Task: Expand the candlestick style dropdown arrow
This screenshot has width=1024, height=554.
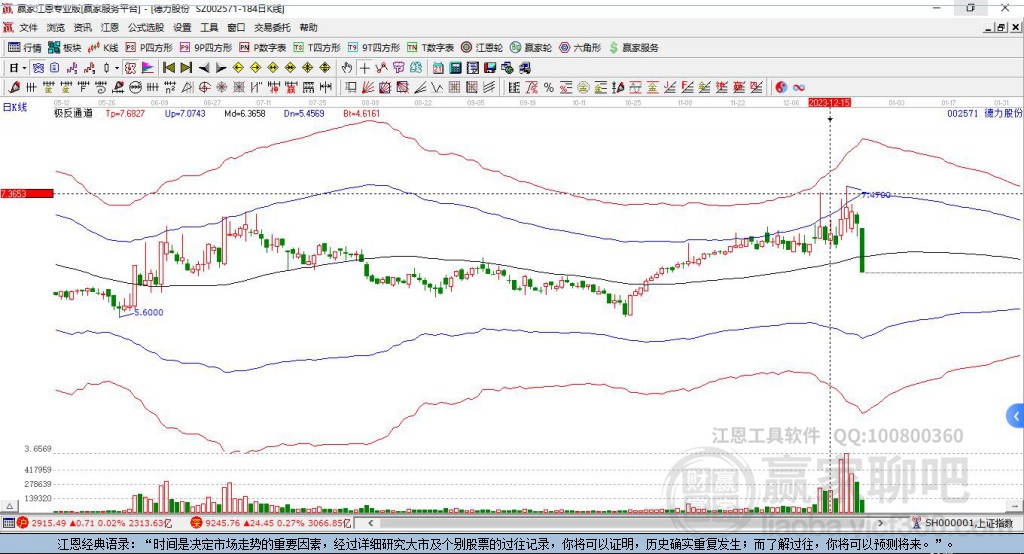Action: point(117,68)
